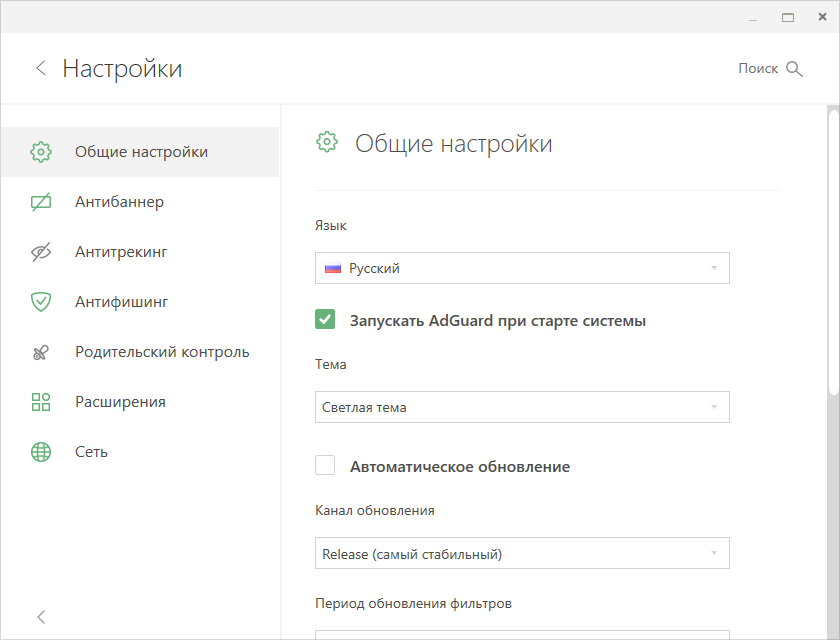Viewport: 840px width, 640px height.
Task: Click the globe icon for Сеть settings
Action: (41, 451)
